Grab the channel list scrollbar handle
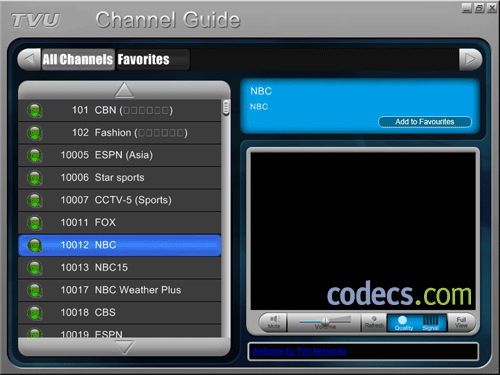Viewport: 500px width, 375px height. click(x=226, y=107)
